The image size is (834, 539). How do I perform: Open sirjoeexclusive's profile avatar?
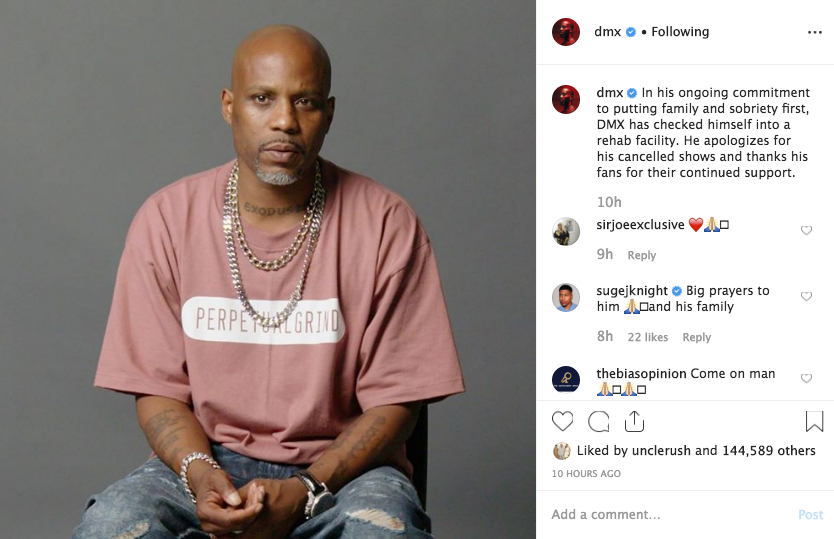pyautogui.click(x=566, y=231)
